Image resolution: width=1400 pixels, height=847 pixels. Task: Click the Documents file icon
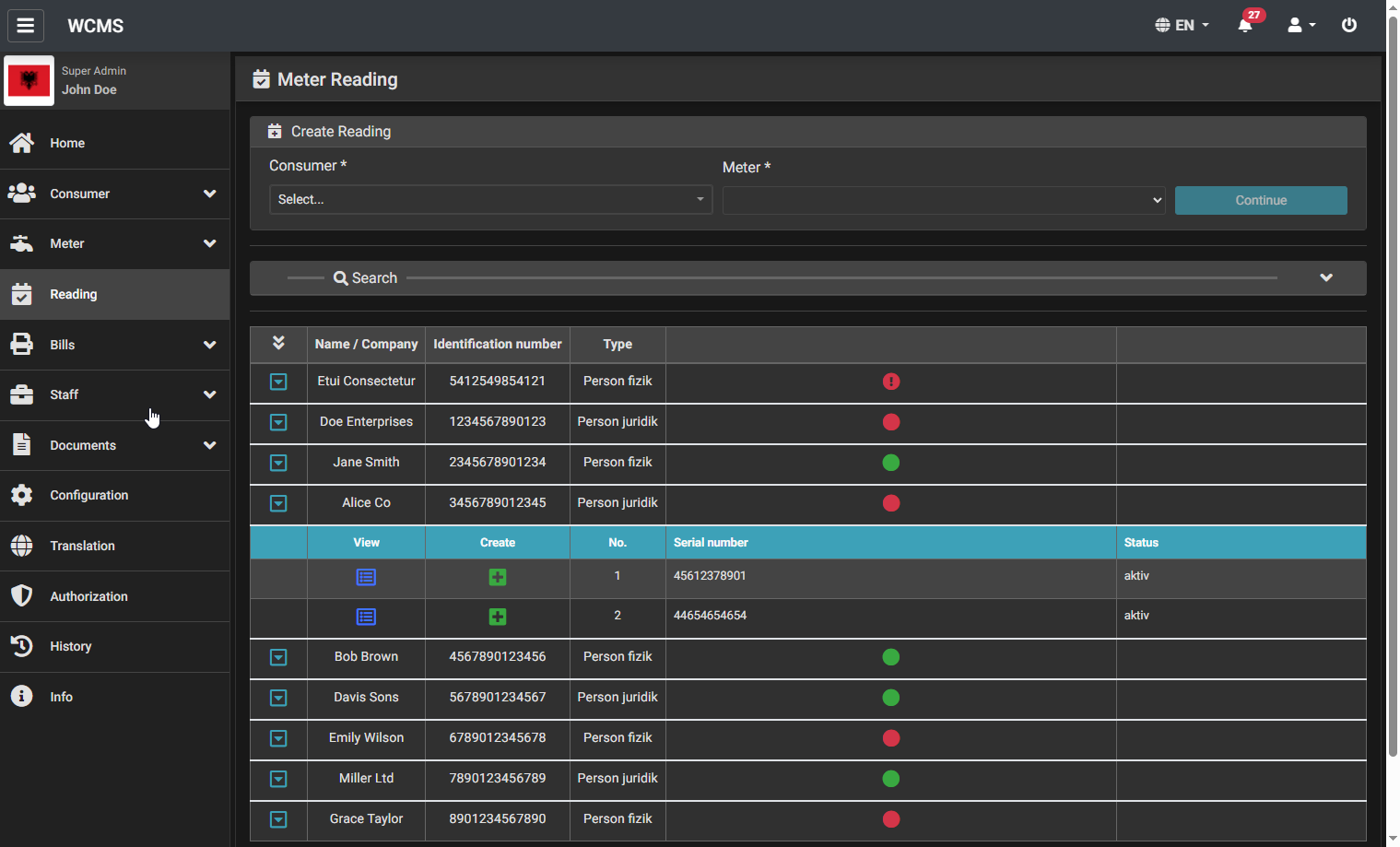[22, 445]
